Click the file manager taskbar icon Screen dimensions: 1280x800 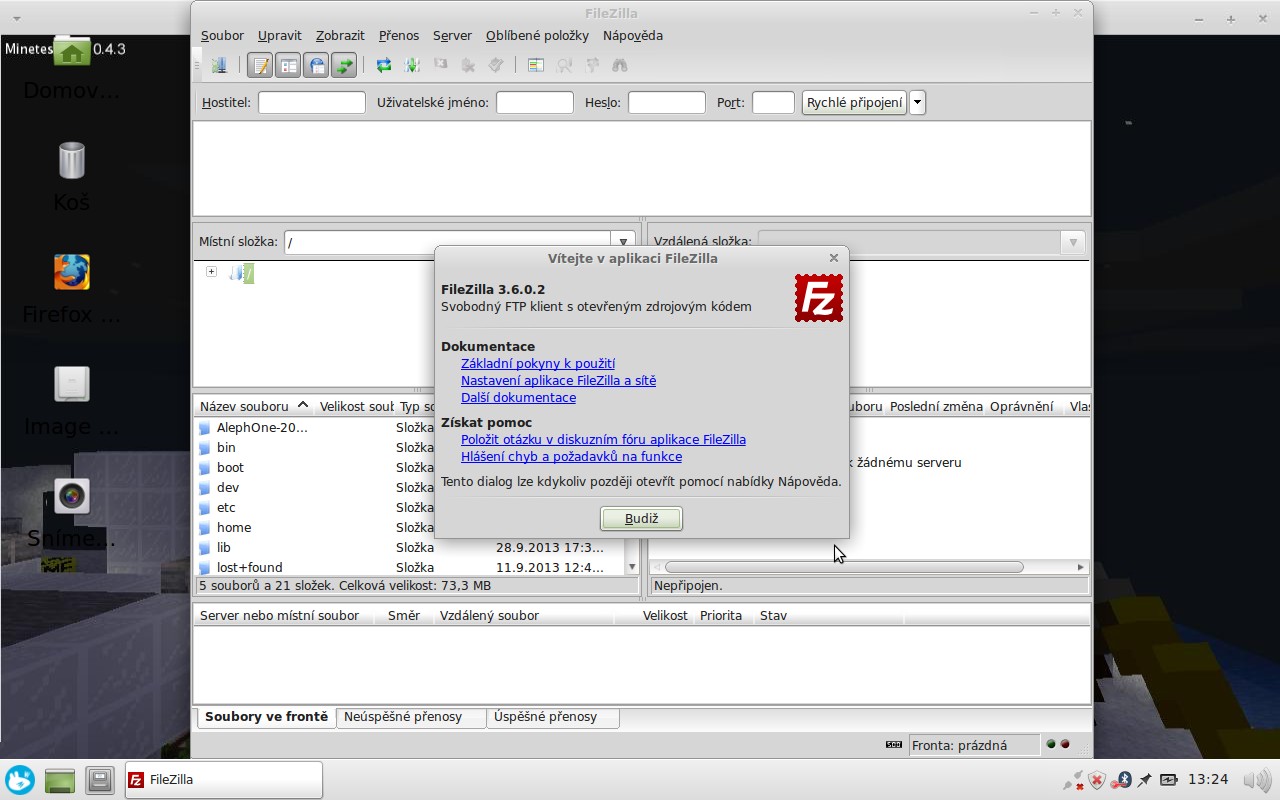[99, 780]
